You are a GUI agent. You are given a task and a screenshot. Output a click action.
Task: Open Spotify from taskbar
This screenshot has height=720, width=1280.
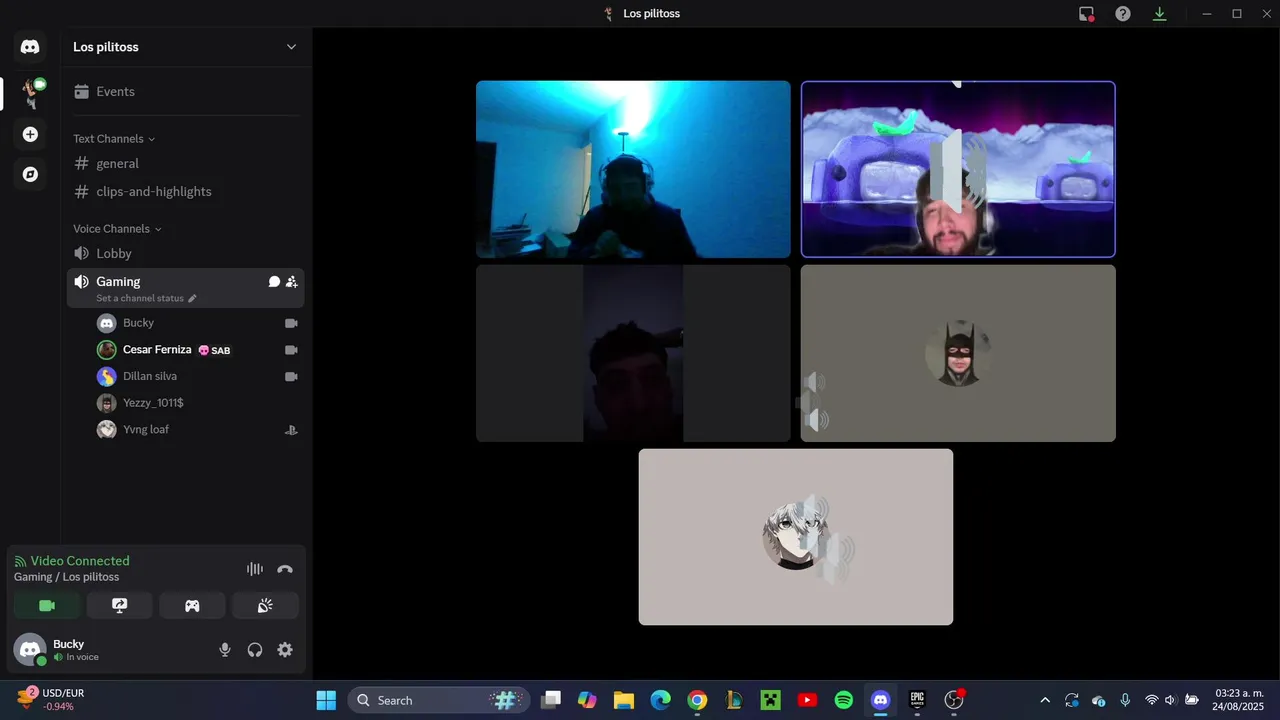pyautogui.click(x=844, y=700)
